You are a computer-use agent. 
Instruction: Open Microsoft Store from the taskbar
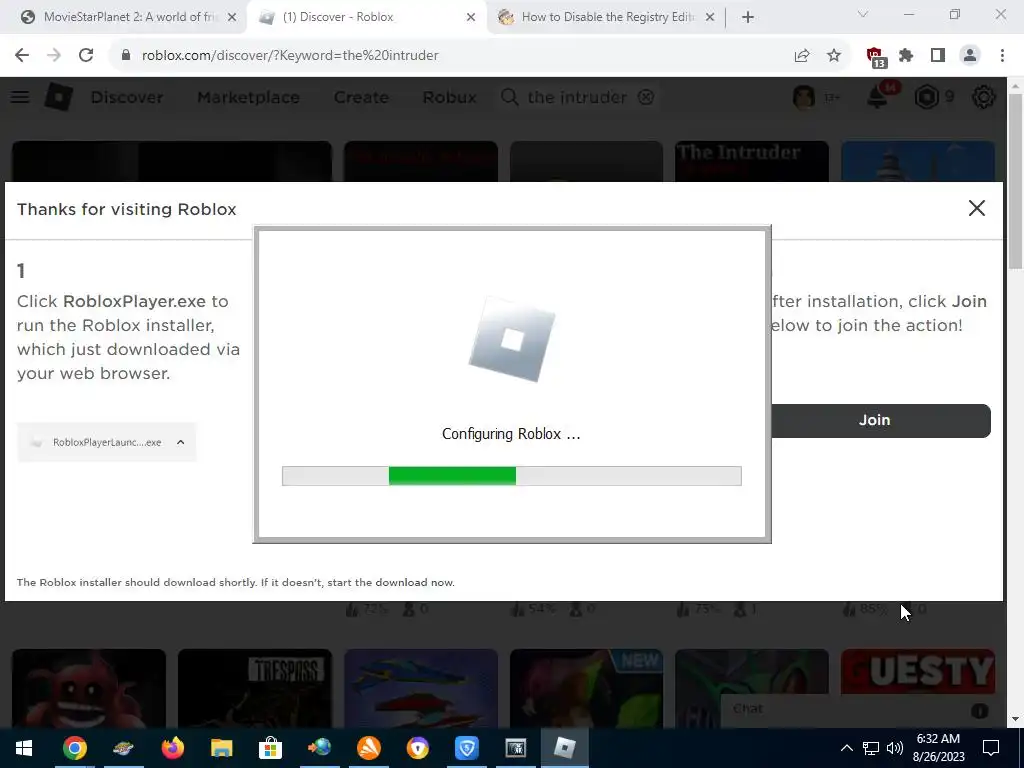pos(270,748)
